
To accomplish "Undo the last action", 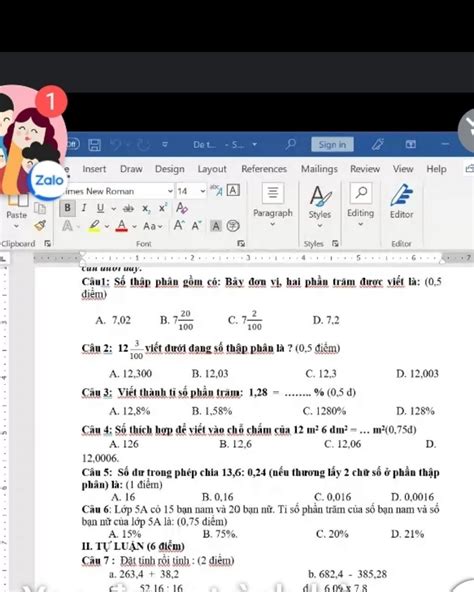I will (x=116, y=145).
